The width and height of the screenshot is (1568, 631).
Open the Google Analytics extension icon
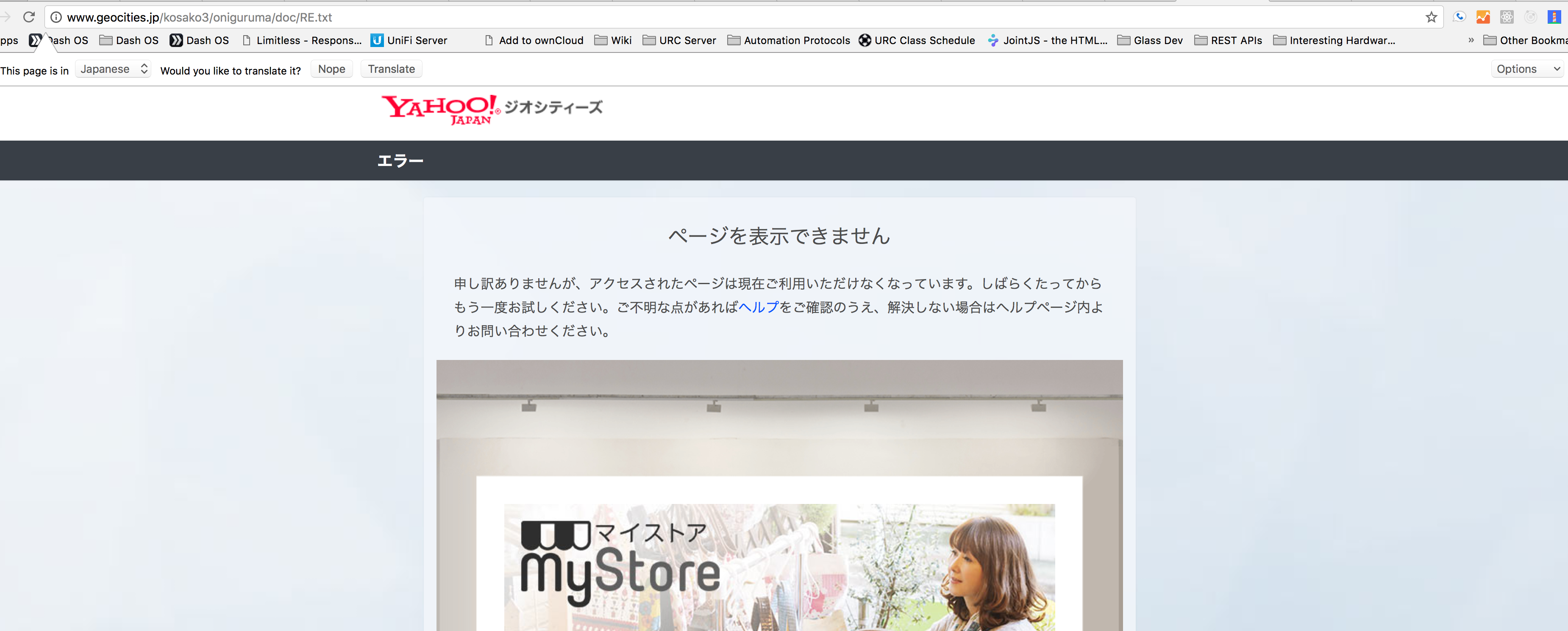point(1483,17)
